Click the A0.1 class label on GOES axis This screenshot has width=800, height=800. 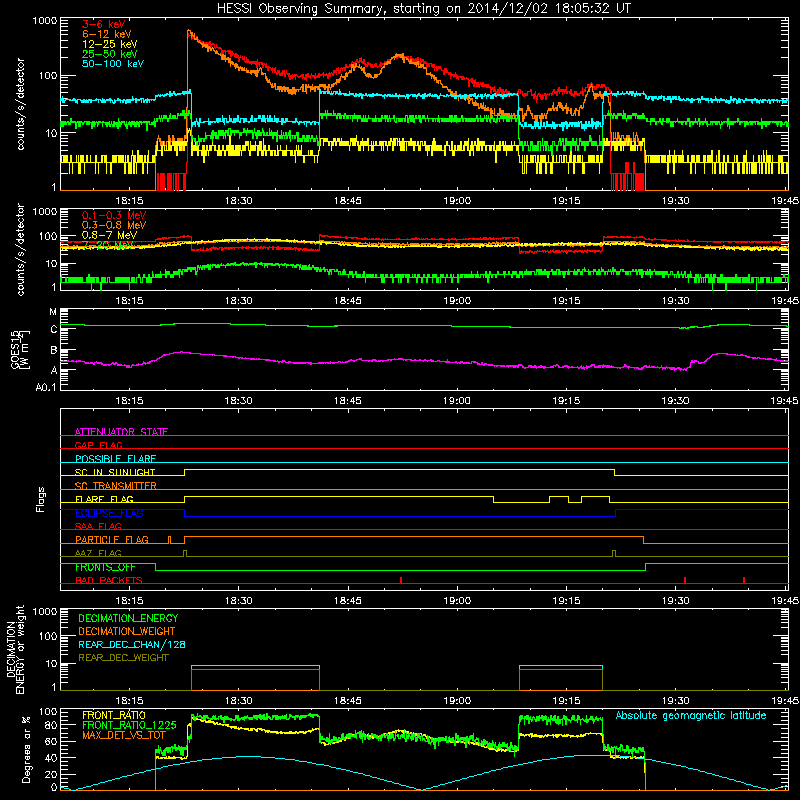(x=46, y=387)
